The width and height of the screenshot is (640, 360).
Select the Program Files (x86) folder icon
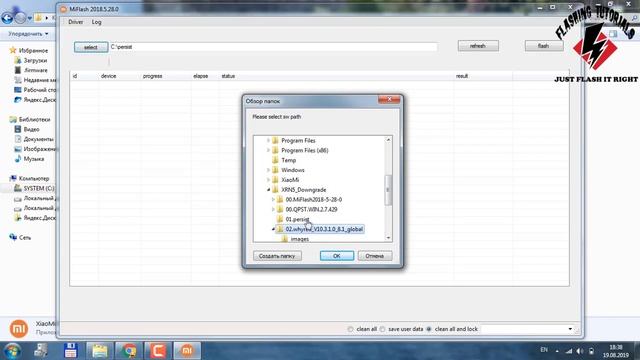[276, 150]
